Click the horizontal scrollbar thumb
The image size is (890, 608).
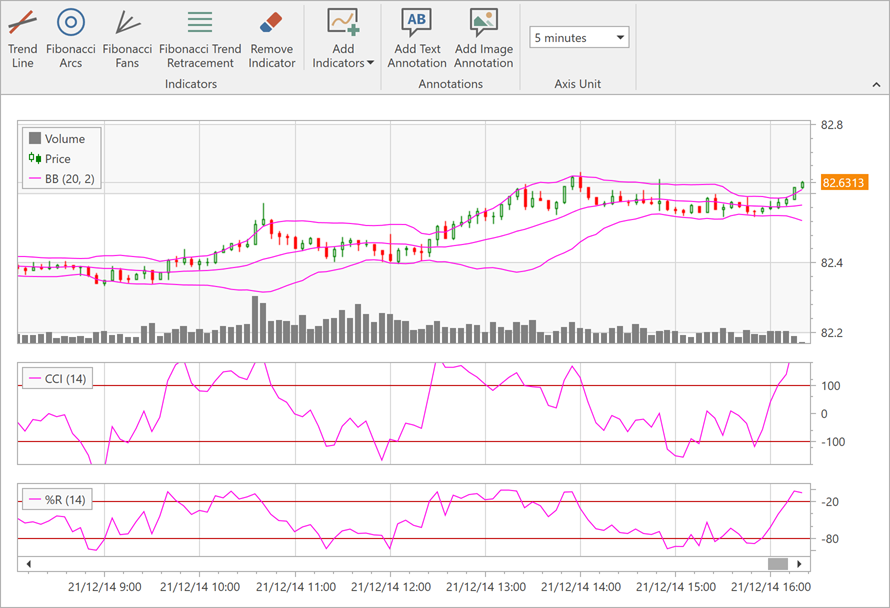(x=778, y=564)
